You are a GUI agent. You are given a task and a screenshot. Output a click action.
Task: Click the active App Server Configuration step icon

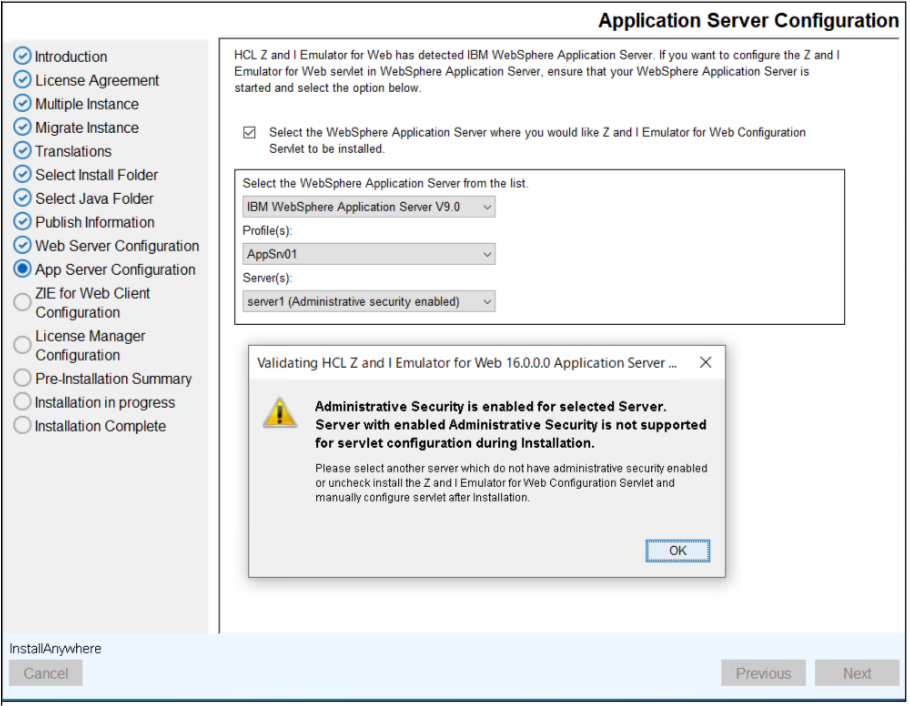point(22,269)
